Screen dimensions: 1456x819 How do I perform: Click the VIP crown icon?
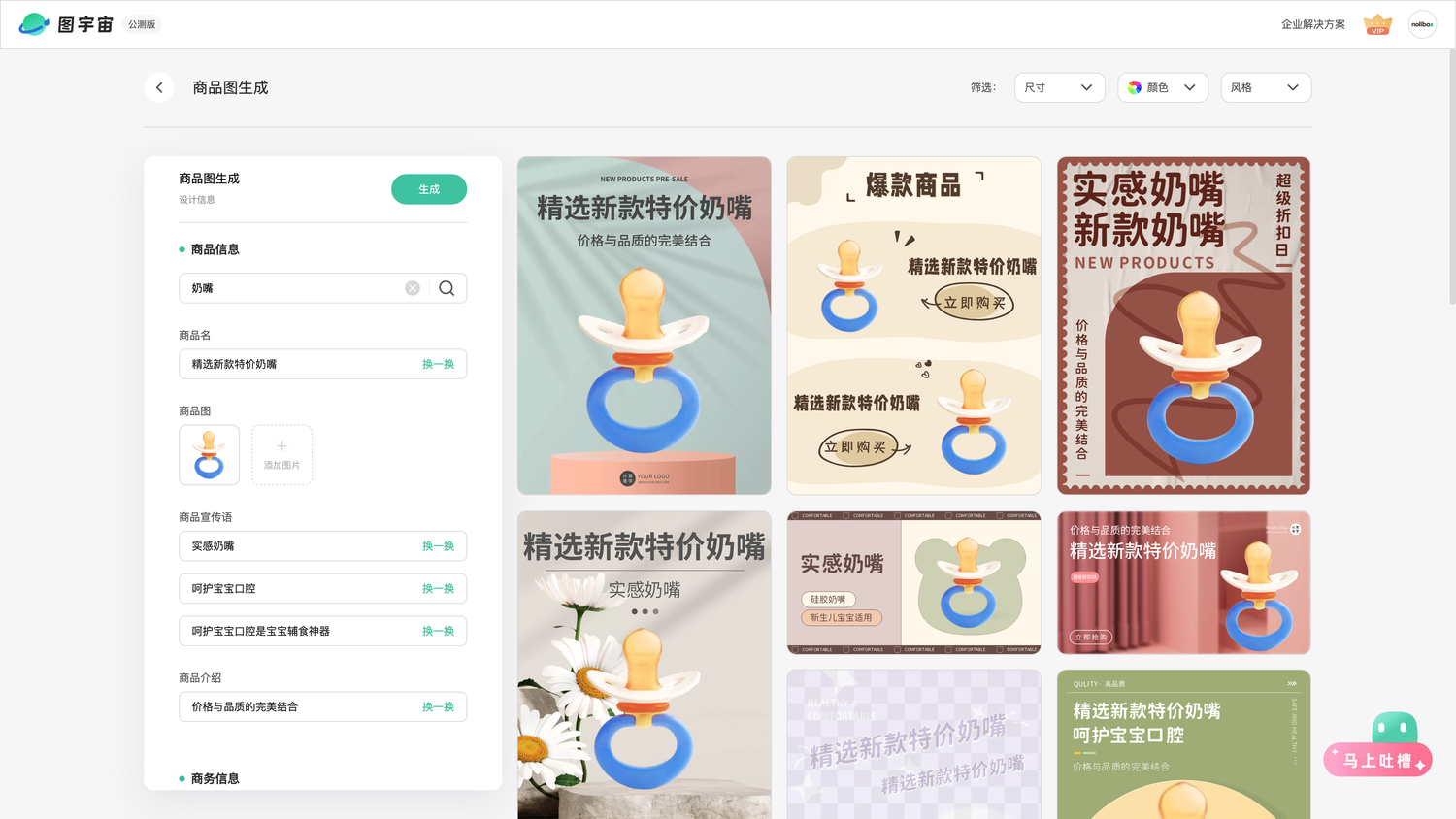point(1377,24)
